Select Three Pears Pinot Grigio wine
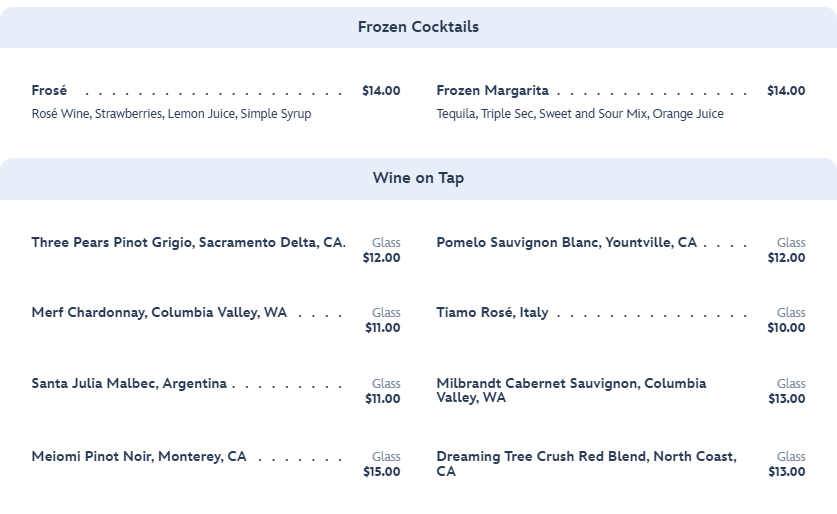 (187, 243)
